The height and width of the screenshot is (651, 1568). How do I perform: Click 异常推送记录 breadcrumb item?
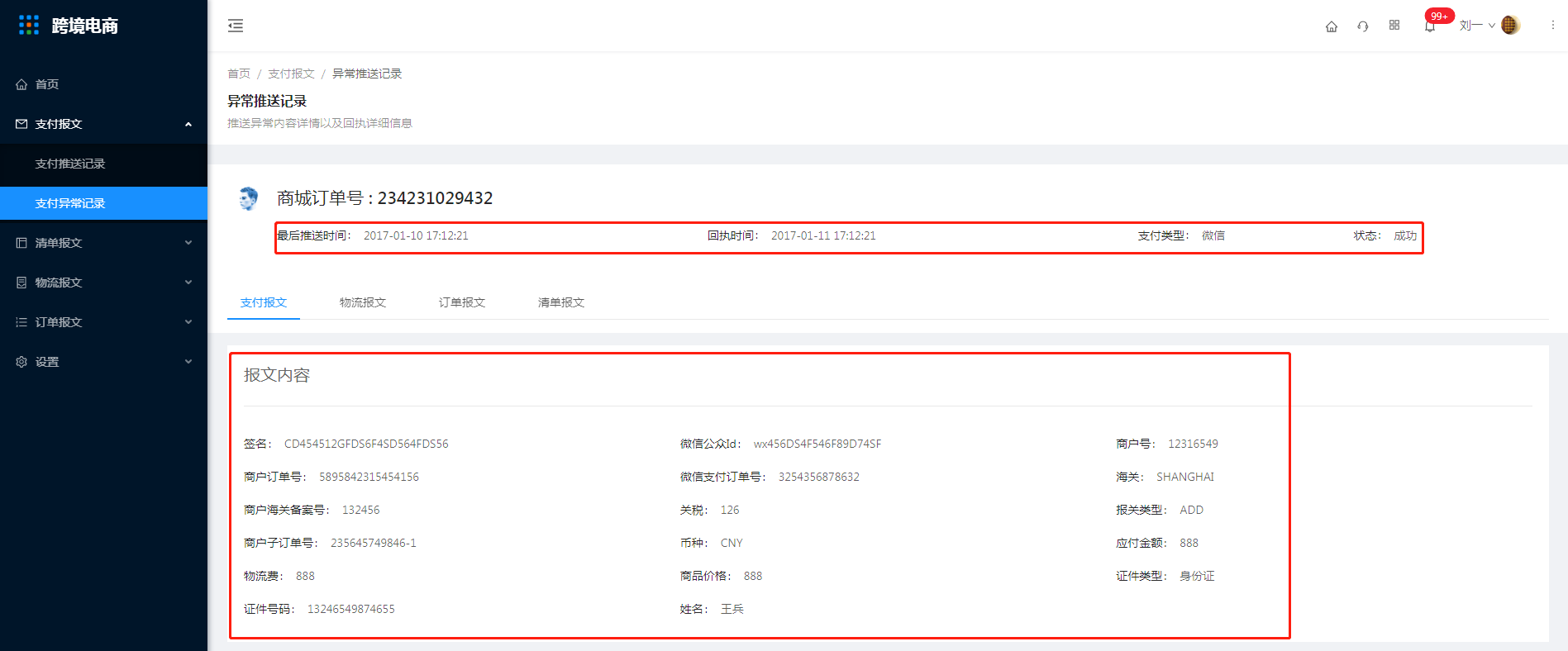367,74
